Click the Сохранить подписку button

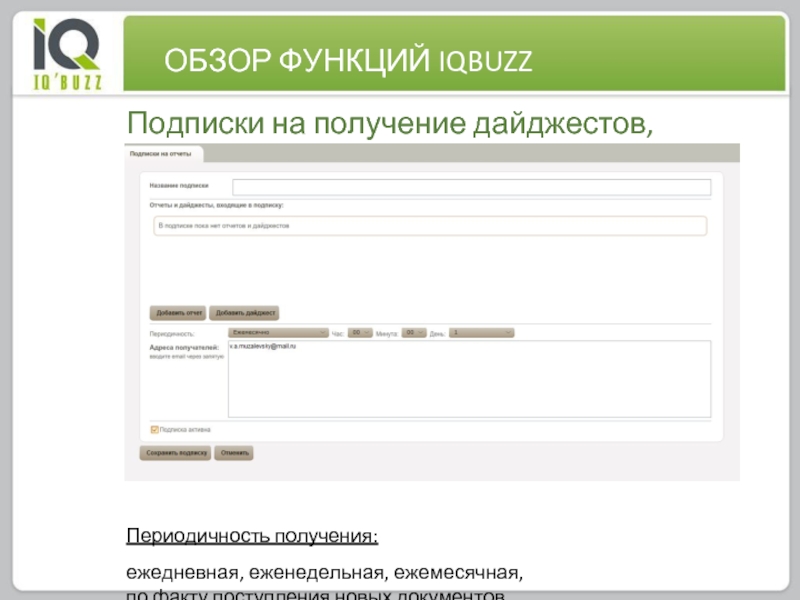[x=176, y=453]
